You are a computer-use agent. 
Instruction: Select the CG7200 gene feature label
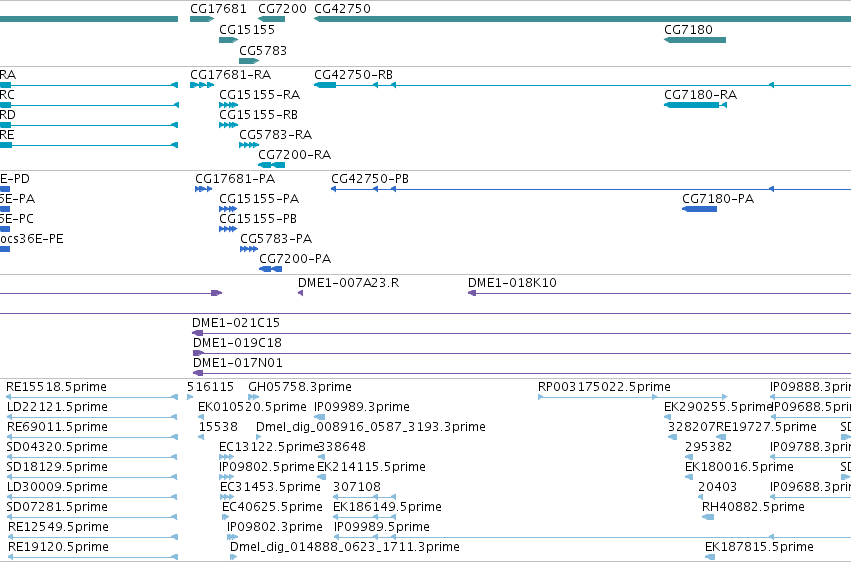(282, 9)
